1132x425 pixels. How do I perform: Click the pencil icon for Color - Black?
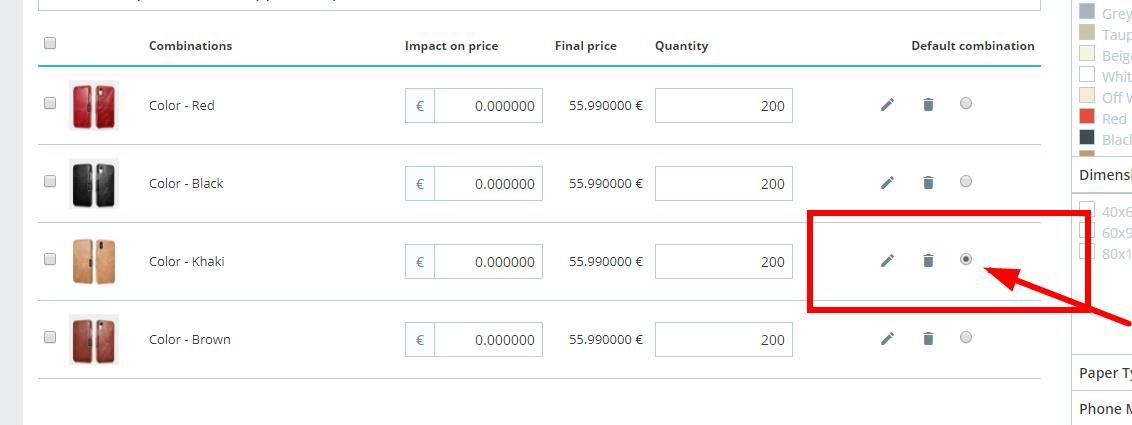[x=887, y=182]
